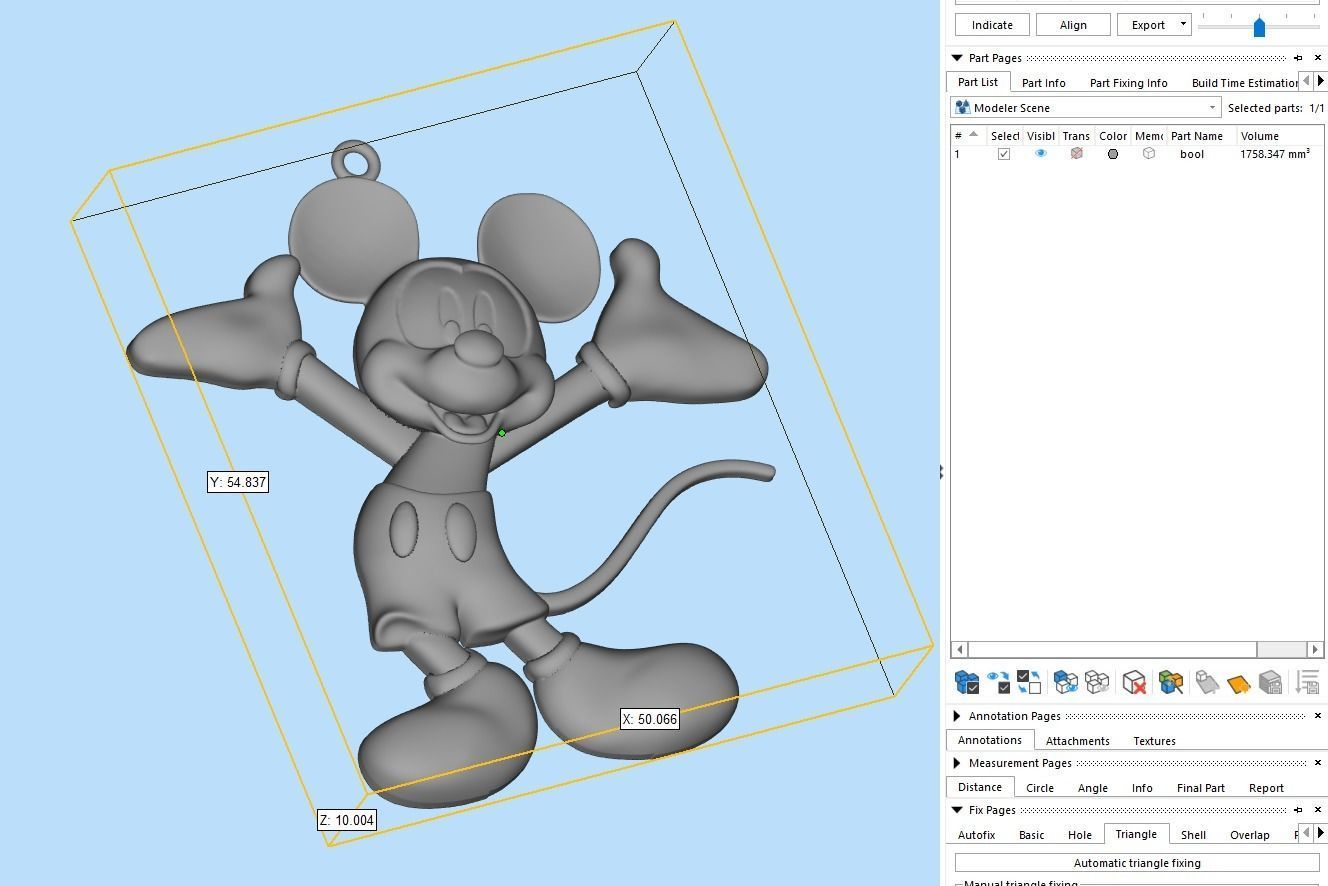Select the Part List tab
Image resolution: width=1328 pixels, height=886 pixels.
[x=977, y=82]
